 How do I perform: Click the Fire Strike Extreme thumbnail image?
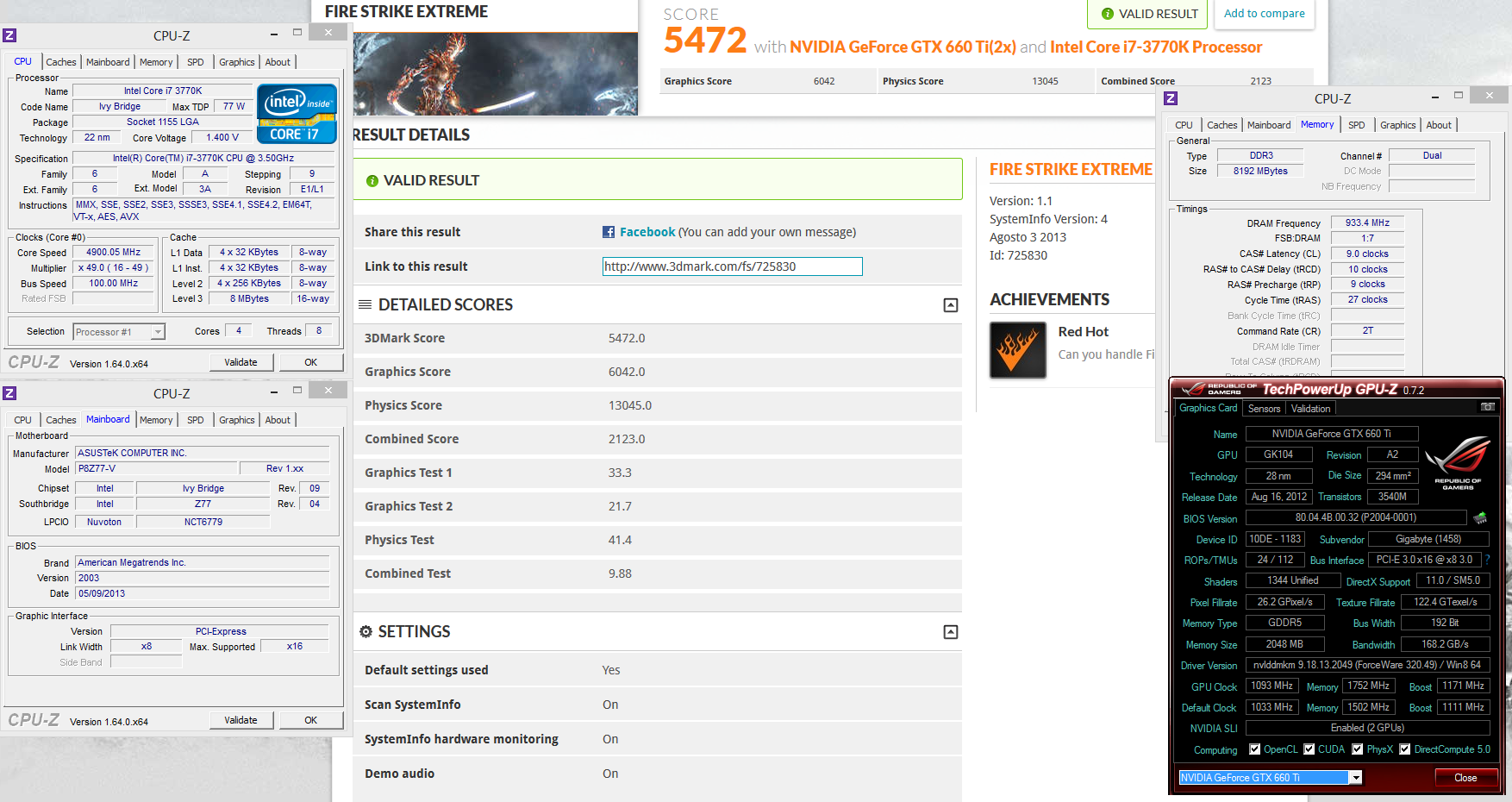click(496, 73)
